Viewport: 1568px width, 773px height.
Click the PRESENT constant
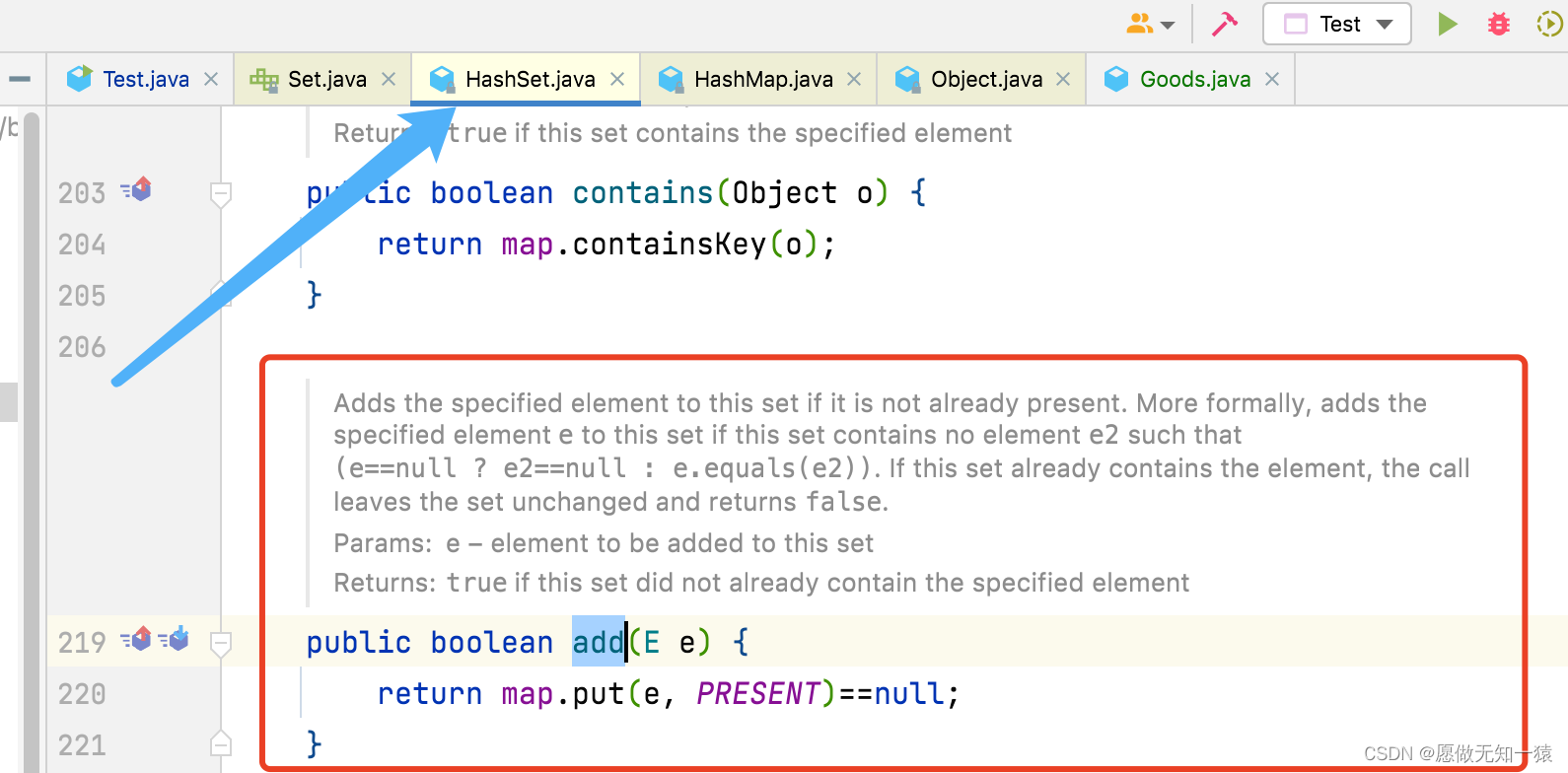click(x=758, y=694)
